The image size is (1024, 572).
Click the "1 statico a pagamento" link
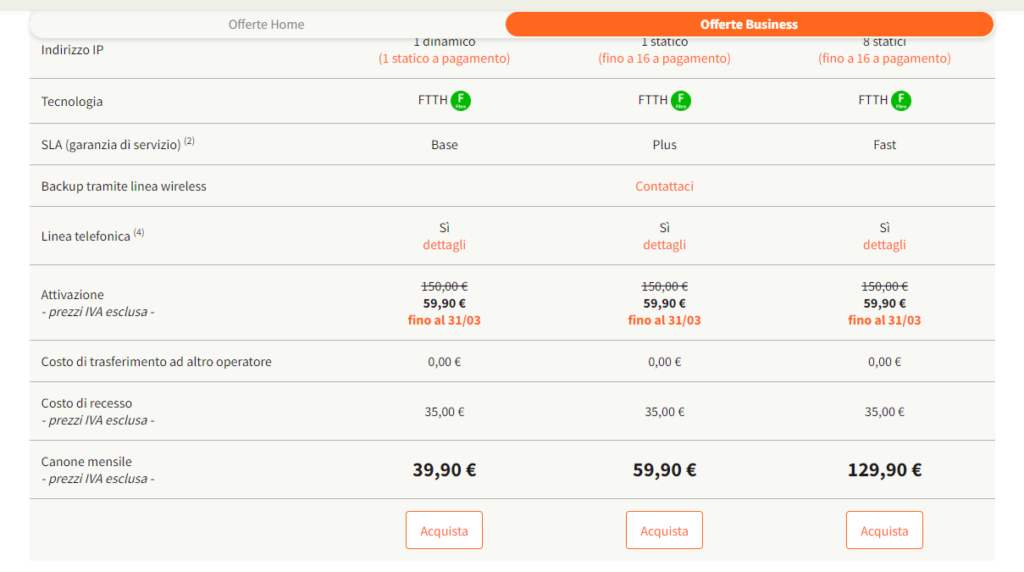(x=444, y=59)
